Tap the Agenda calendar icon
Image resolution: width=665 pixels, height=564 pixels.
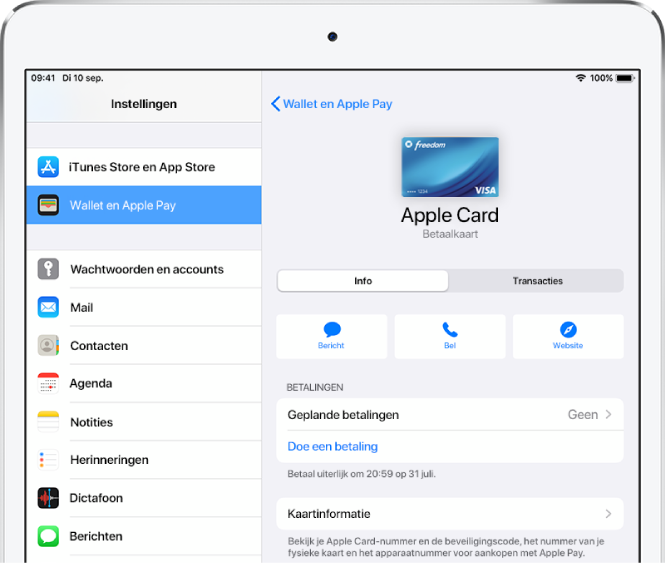point(48,383)
